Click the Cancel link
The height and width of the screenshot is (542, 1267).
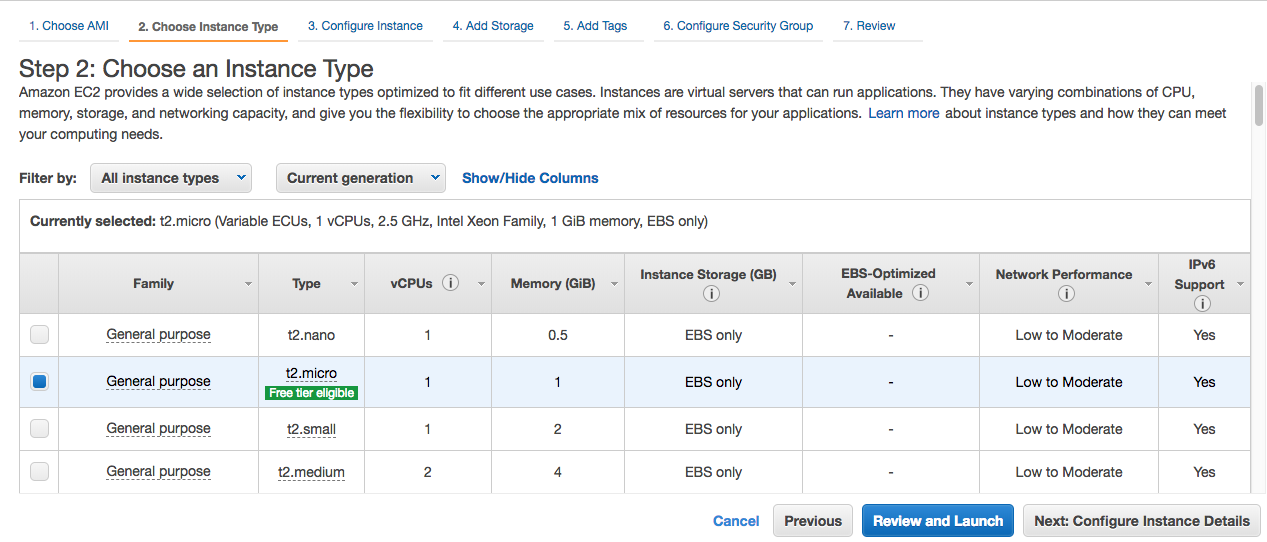click(x=736, y=521)
